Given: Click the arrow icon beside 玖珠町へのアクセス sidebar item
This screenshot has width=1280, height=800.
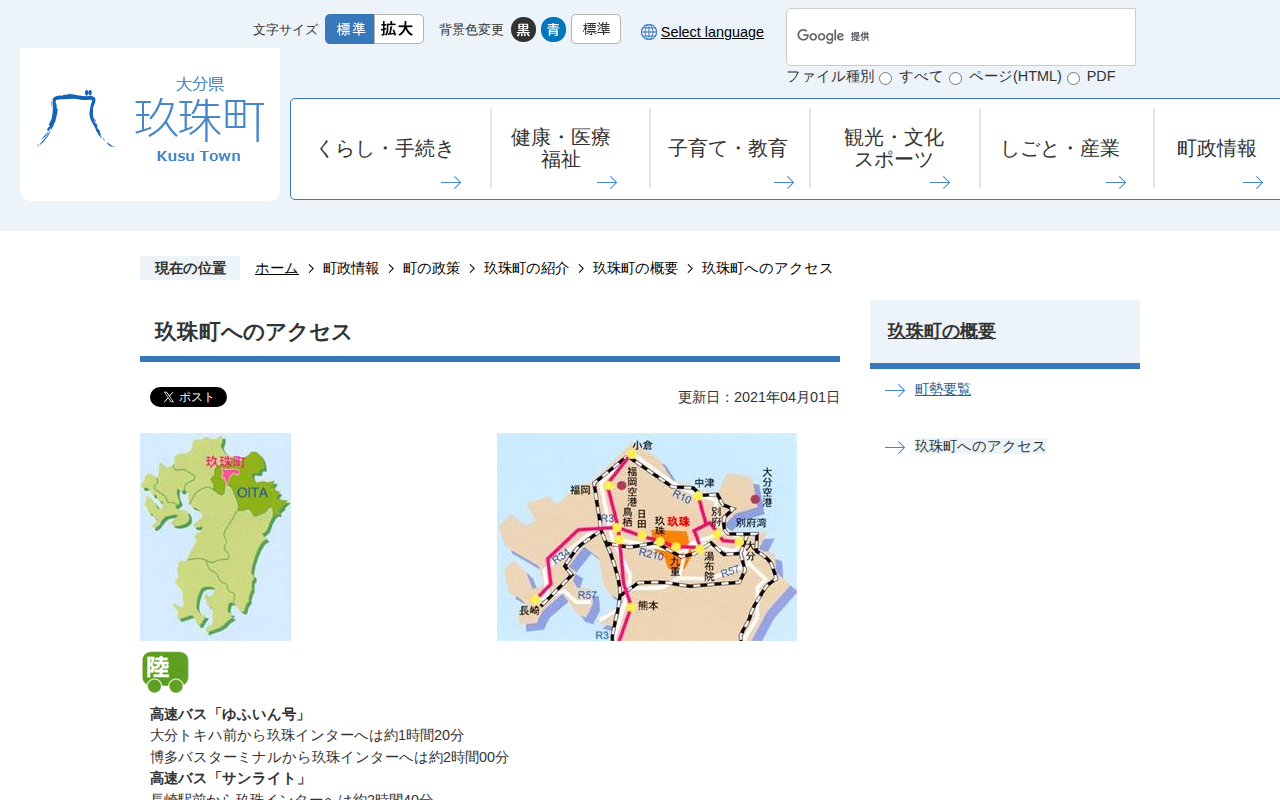Looking at the screenshot, I should [x=895, y=447].
